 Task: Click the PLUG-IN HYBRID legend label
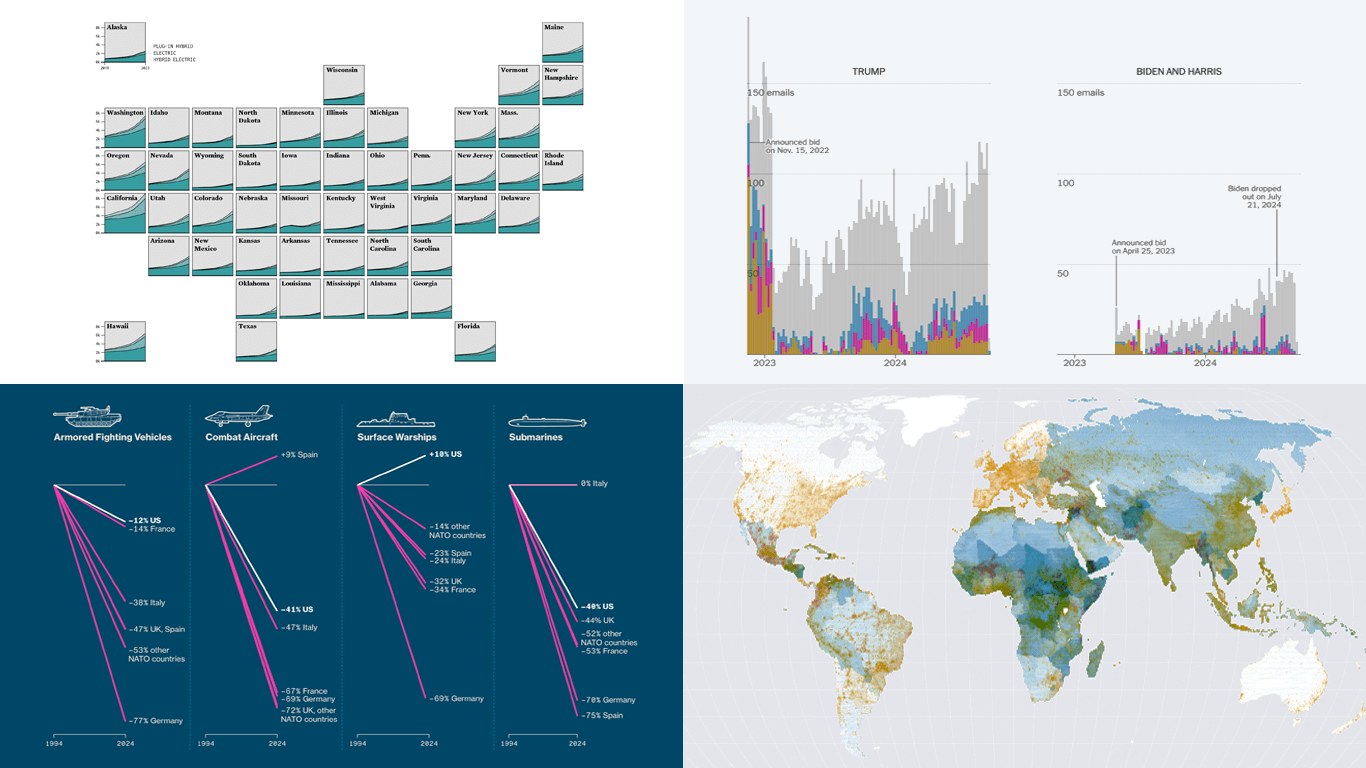pyautogui.click(x=173, y=46)
